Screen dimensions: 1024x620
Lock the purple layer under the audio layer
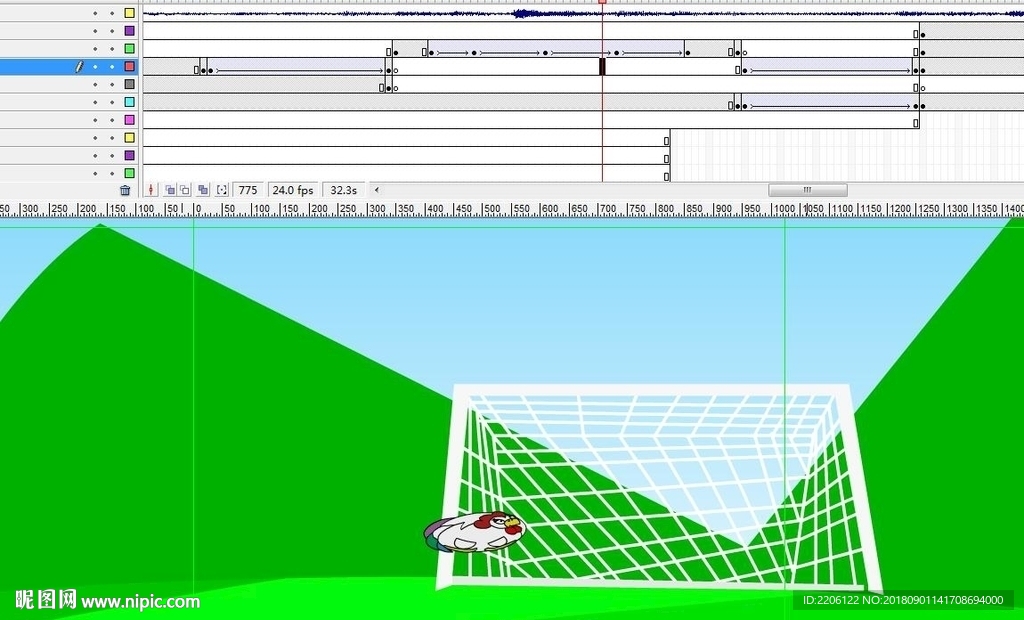click(112, 31)
